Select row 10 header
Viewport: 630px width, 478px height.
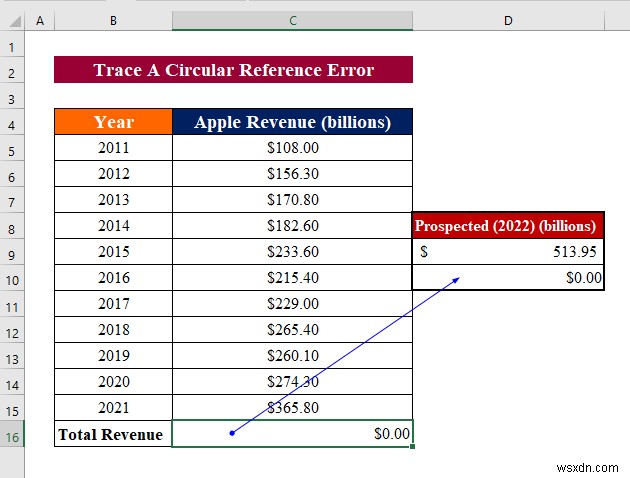tap(12, 280)
